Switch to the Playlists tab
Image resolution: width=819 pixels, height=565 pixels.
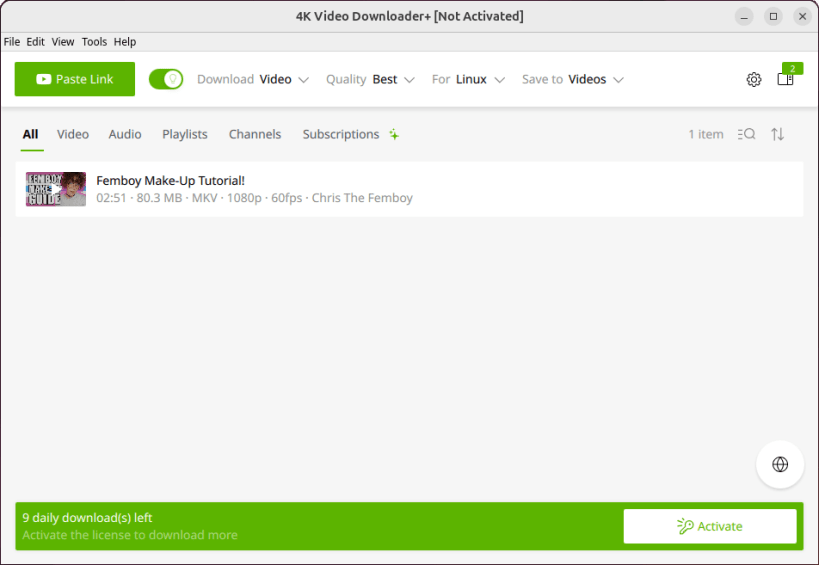[x=185, y=134]
